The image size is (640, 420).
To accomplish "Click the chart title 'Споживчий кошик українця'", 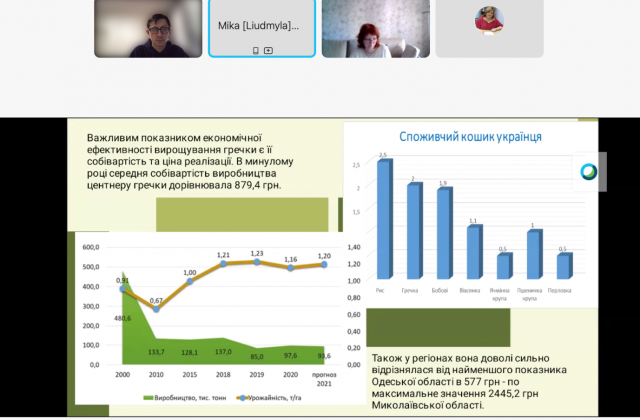I will coord(470,137).
